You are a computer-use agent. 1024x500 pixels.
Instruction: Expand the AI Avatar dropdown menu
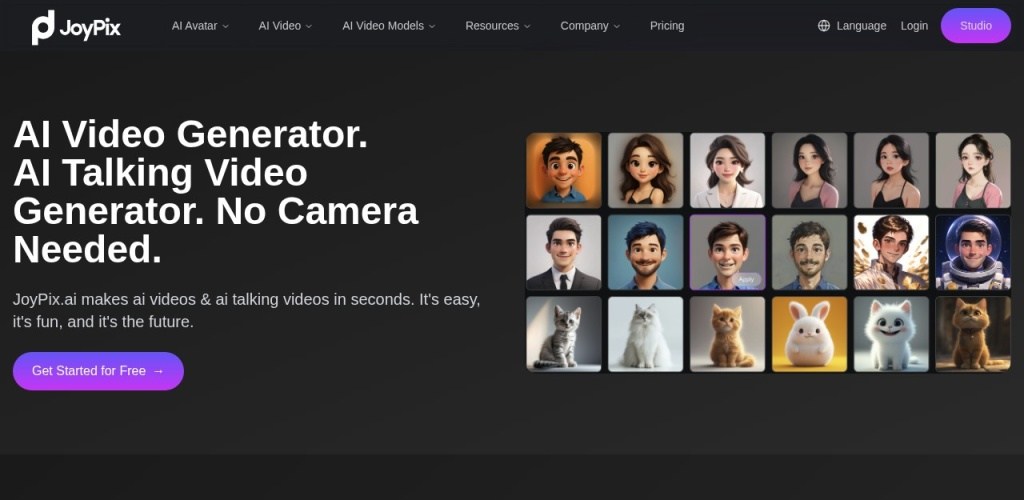pos(200,26)
